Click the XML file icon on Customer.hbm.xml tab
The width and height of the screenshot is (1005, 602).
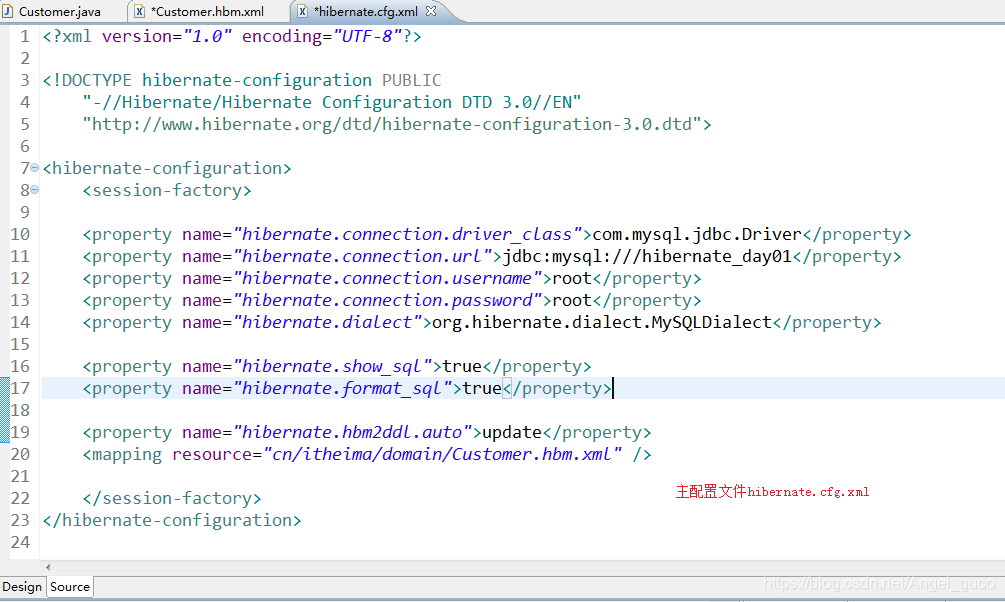tap(139, 12)
